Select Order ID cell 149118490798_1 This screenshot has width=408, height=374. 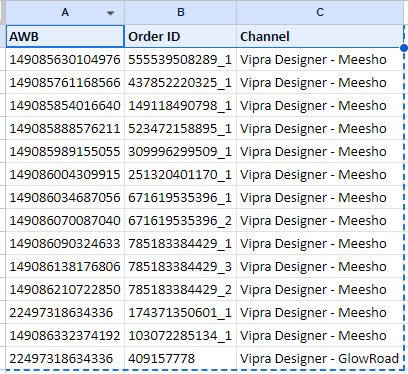[180, 105]
